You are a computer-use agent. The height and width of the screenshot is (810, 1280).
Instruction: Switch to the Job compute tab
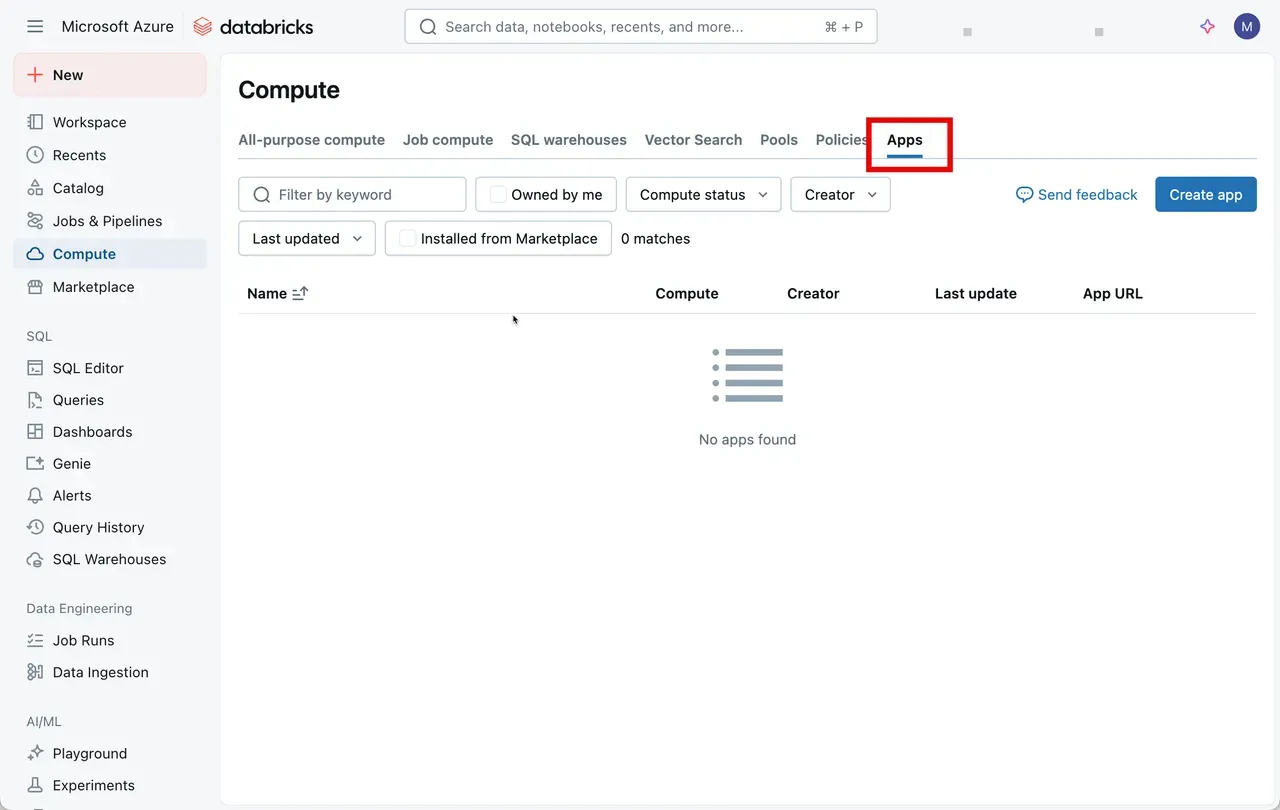tap(448, 140)
